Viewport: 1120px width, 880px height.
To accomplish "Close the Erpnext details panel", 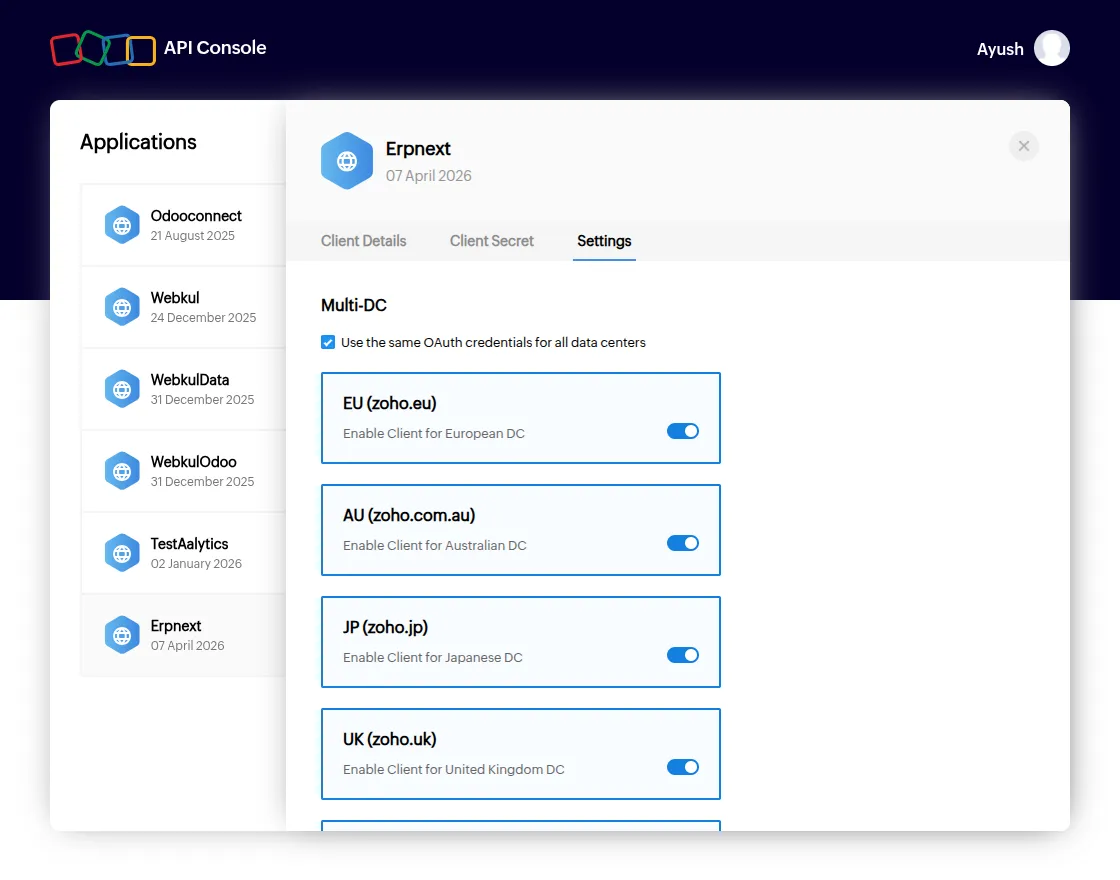I will pyautogui.click(x=1024, y=146).
